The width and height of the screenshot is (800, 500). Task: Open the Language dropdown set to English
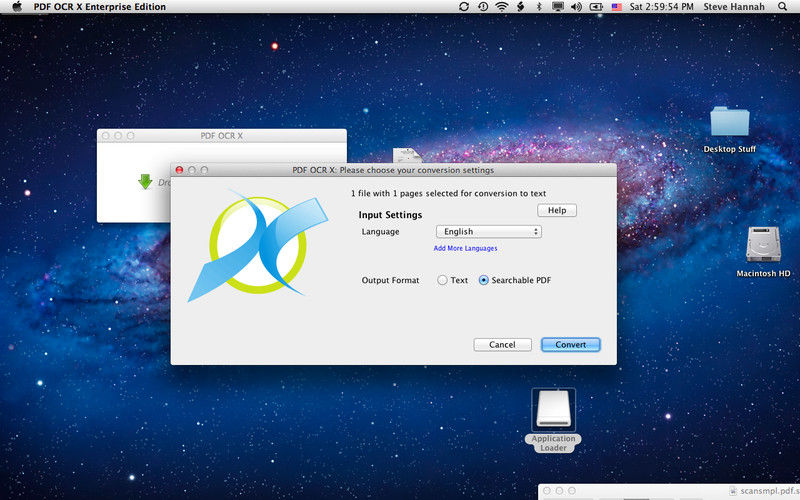pos(489,232)
